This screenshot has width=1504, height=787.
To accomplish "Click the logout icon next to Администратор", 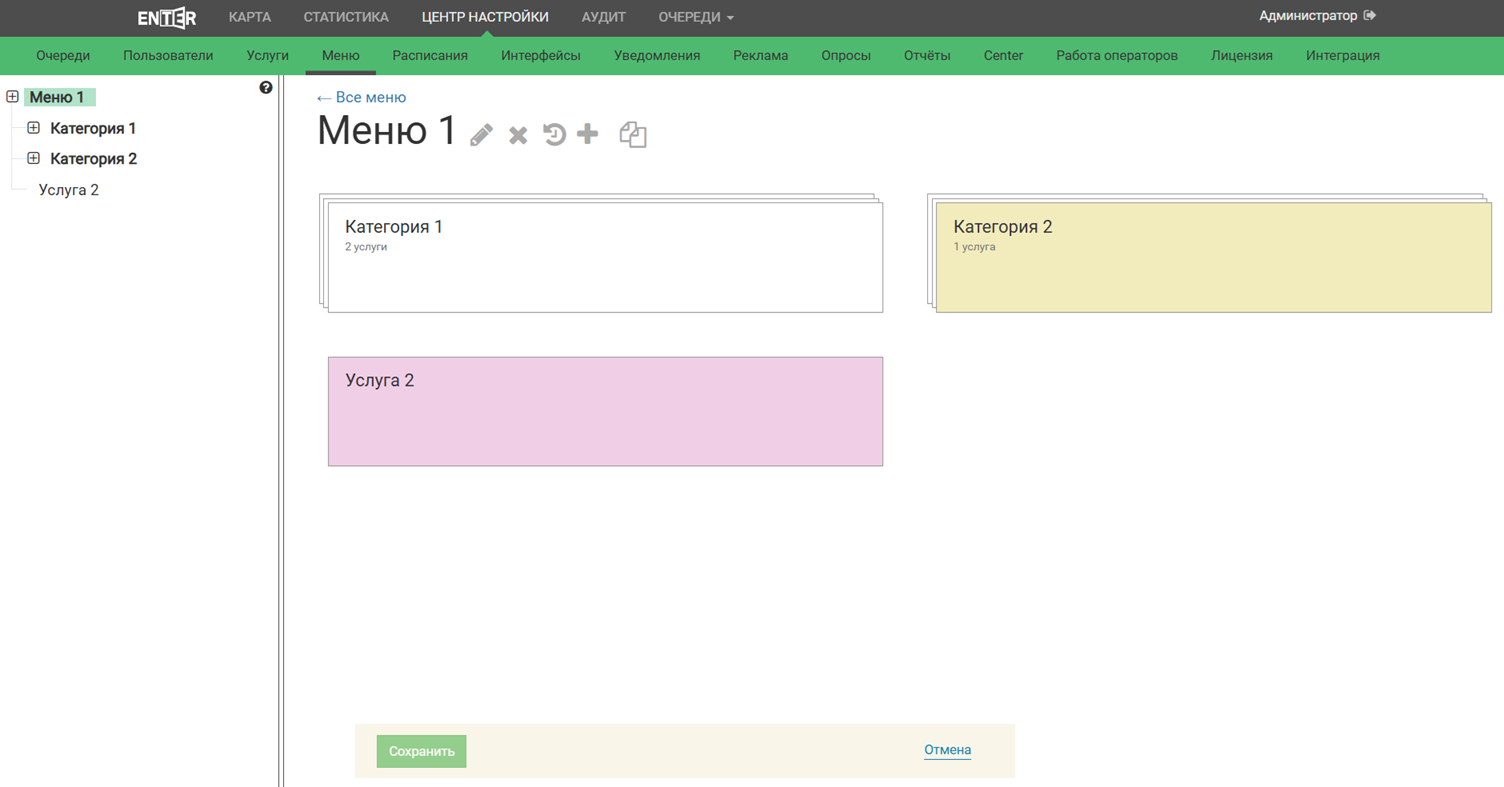I will pyautogui.click(x=1370, y=16).
